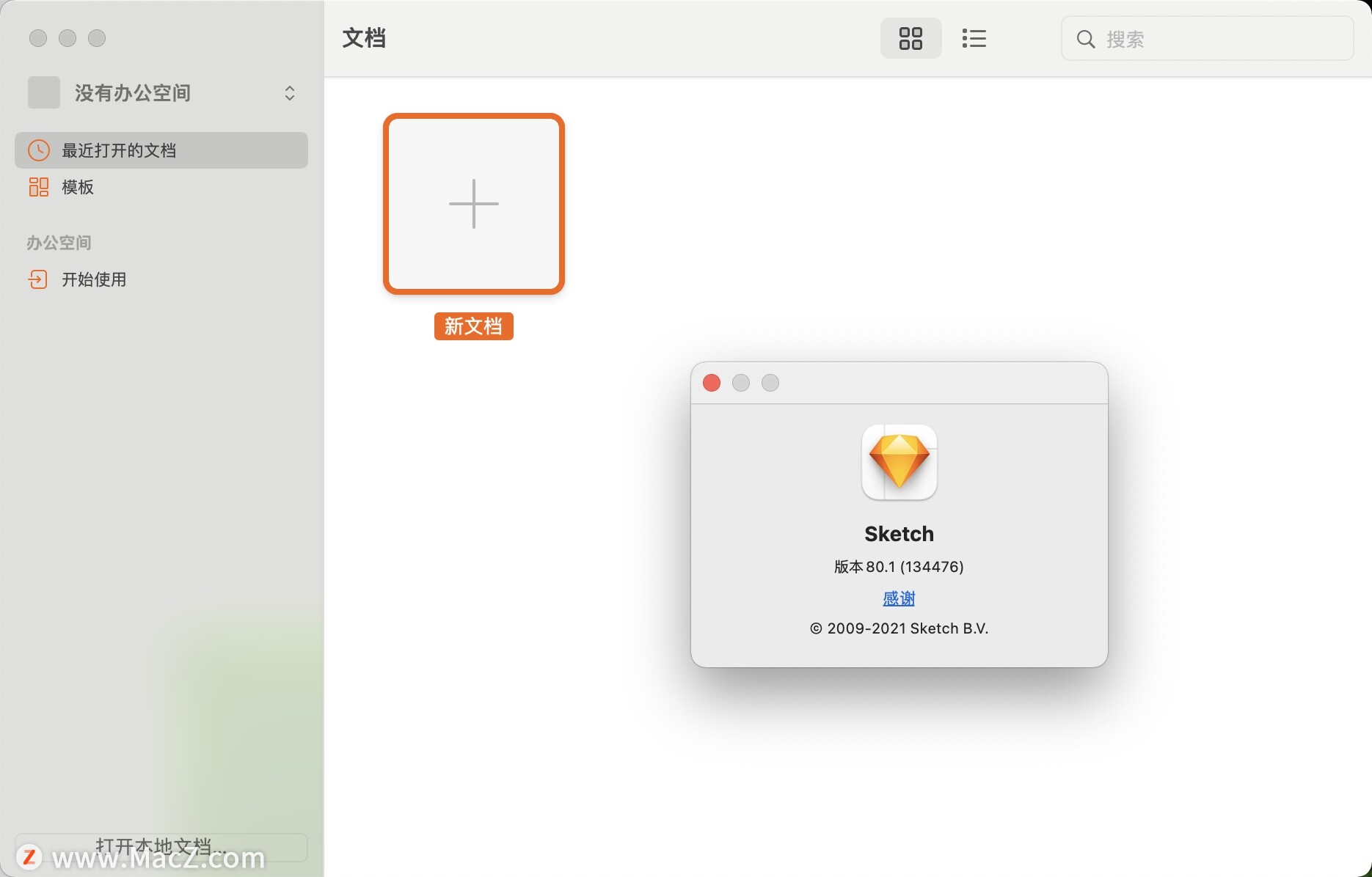Click the version text 版本 80.1
The height and width of the screenshot is (877, 1372).
(899, 567)
